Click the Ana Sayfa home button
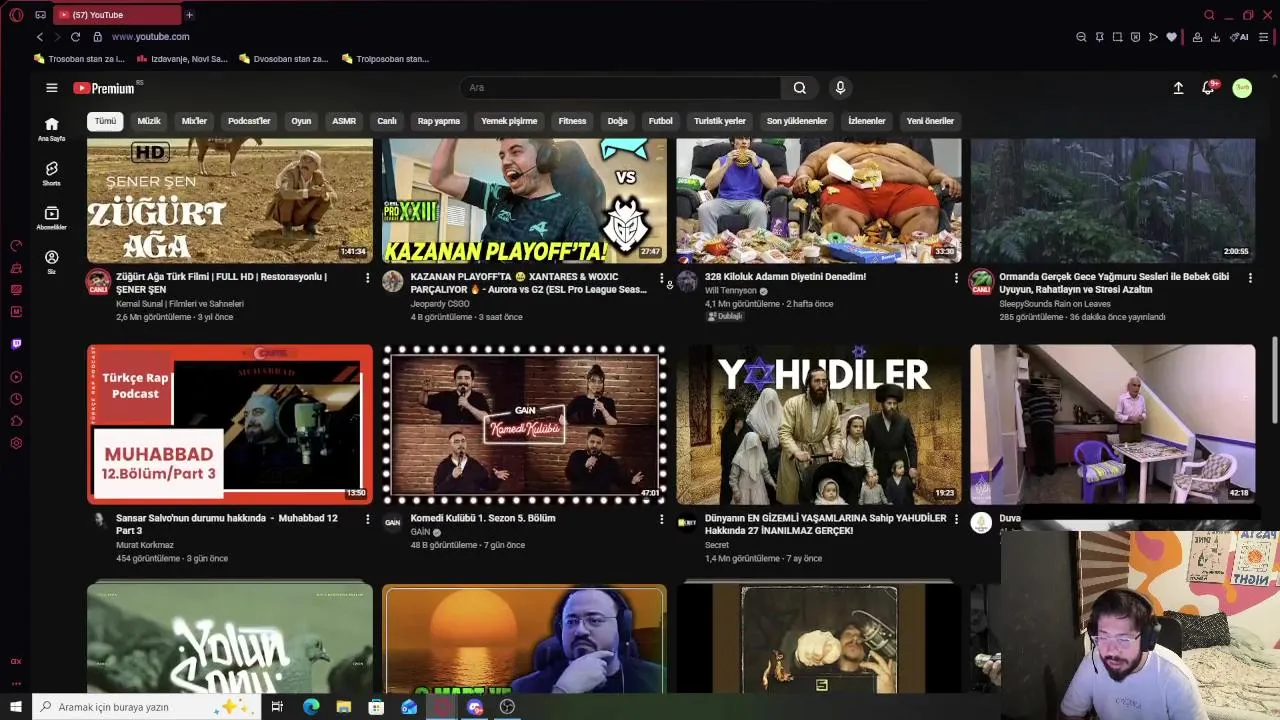Image resolution: width=1280 pixels, height=720 pixels. (52, 129)
